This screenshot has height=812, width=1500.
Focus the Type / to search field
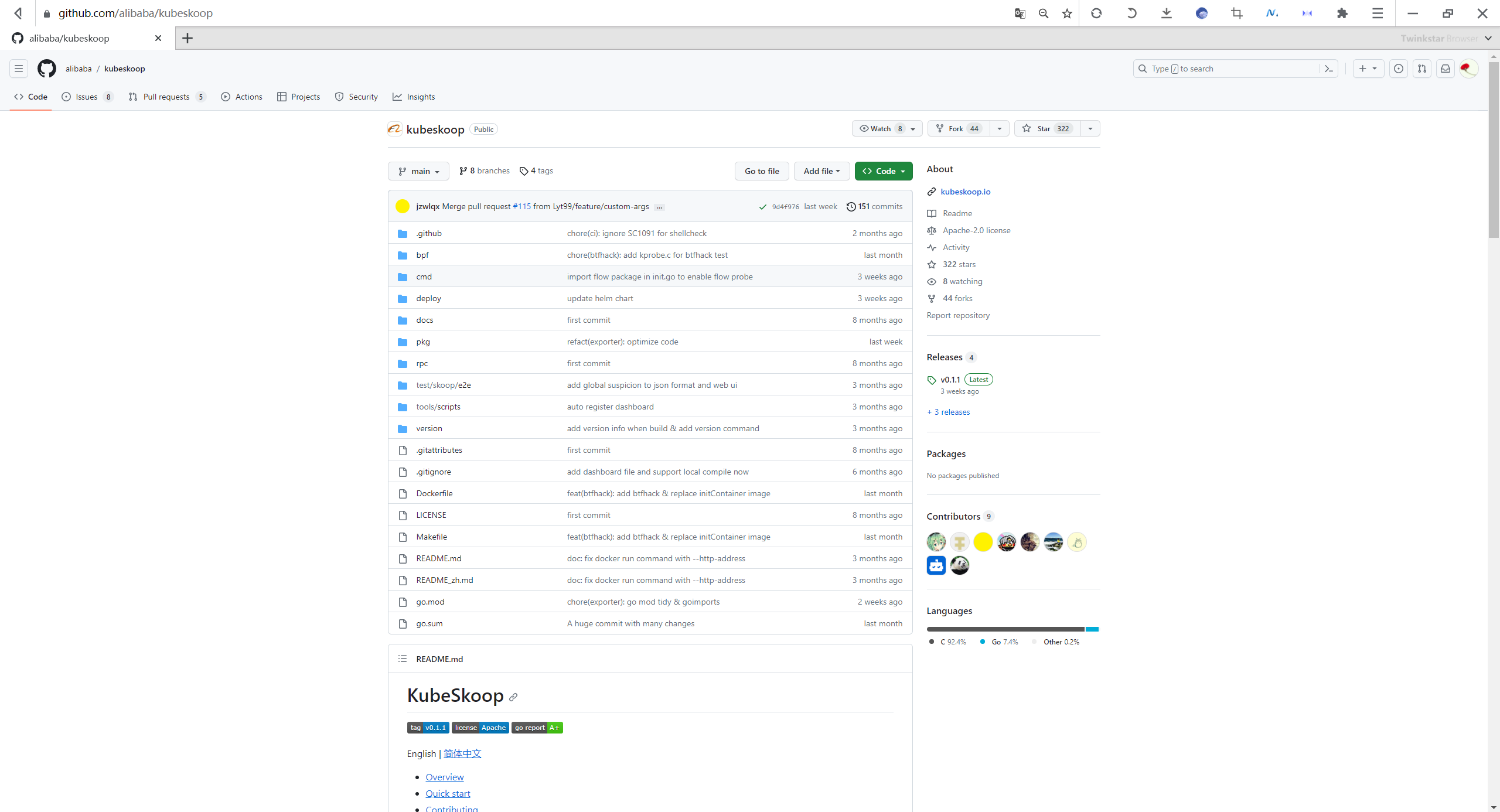[1235, 69]
